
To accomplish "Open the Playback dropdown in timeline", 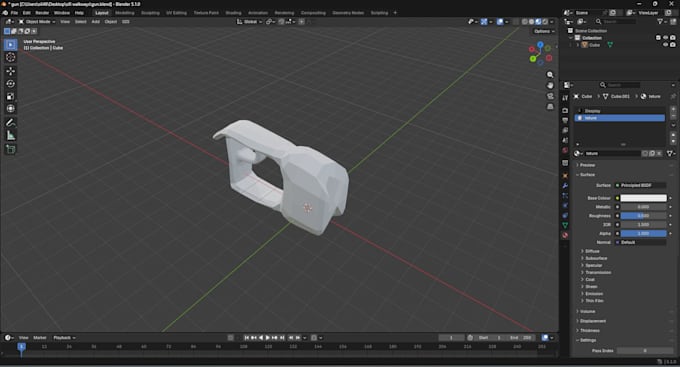I will coord(64,338).
